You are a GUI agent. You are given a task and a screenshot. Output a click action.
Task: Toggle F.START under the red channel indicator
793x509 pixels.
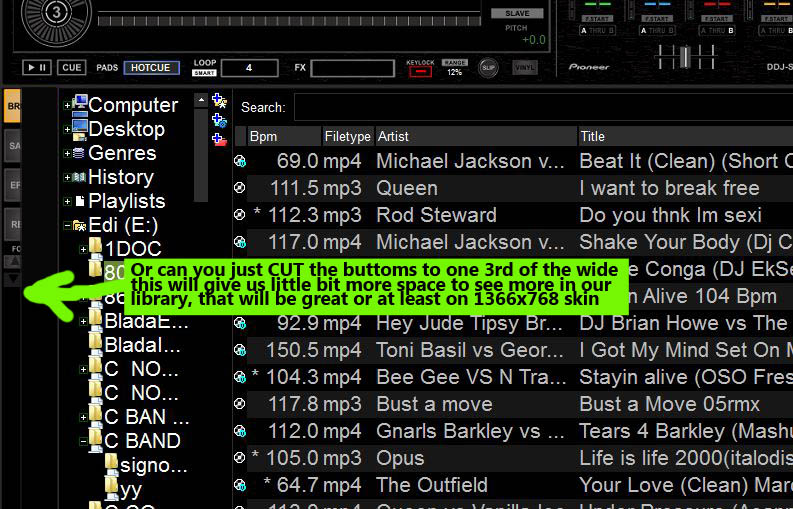717,19
